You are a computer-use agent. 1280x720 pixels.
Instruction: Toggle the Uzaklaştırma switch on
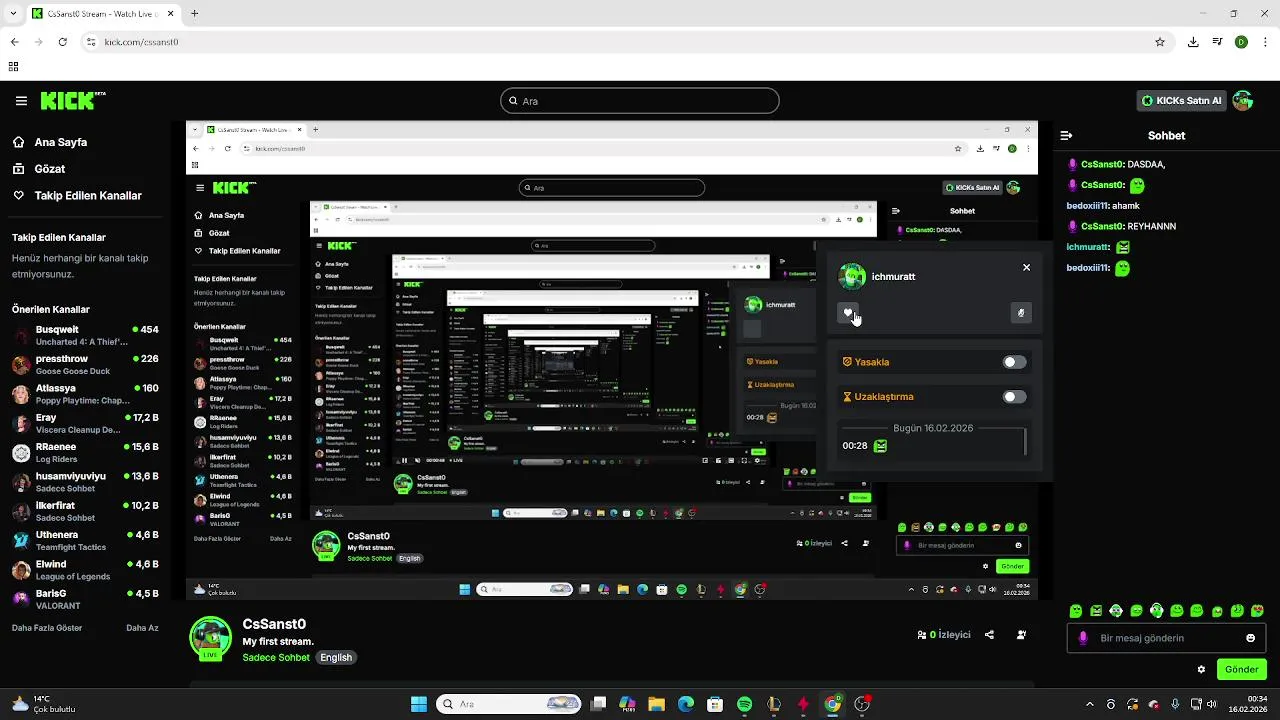(x=1014, y=397)
